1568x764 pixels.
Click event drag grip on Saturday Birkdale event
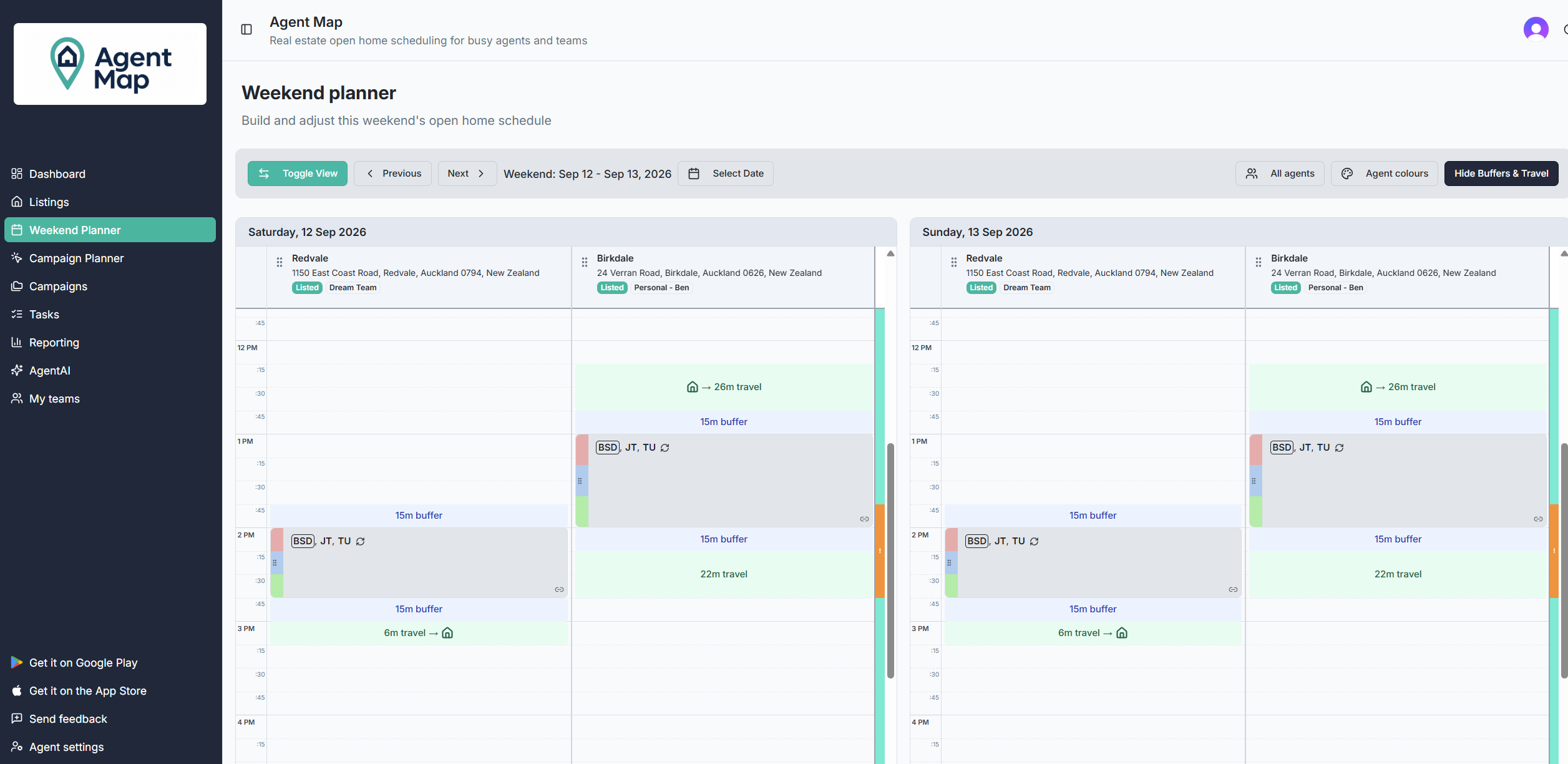point(580,481)
